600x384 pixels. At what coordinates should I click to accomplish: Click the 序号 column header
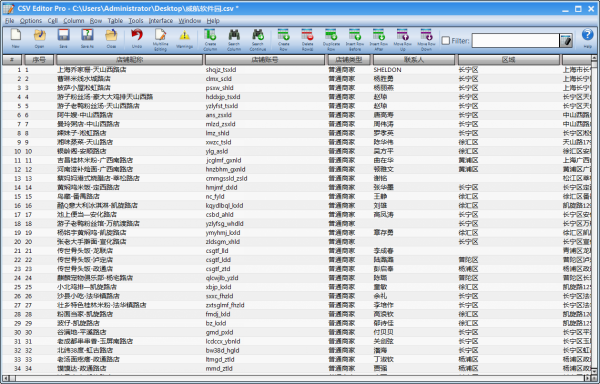pos(39,60)
